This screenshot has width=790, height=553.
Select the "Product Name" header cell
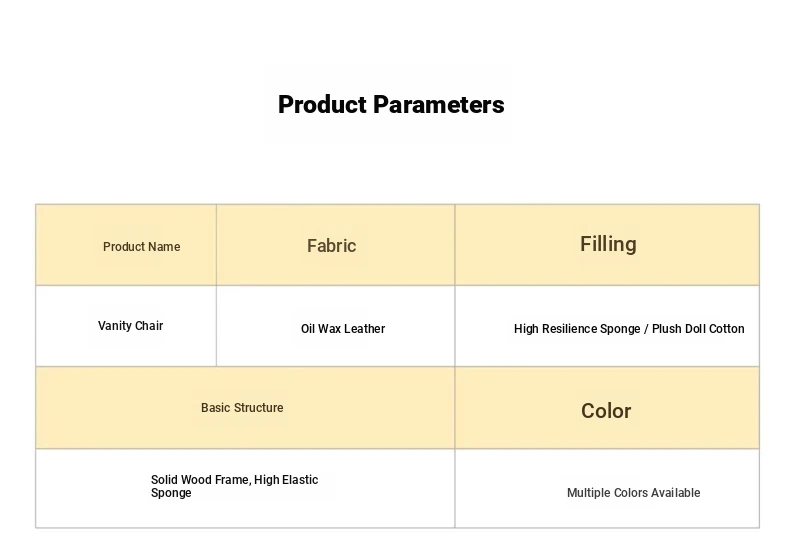142,247
